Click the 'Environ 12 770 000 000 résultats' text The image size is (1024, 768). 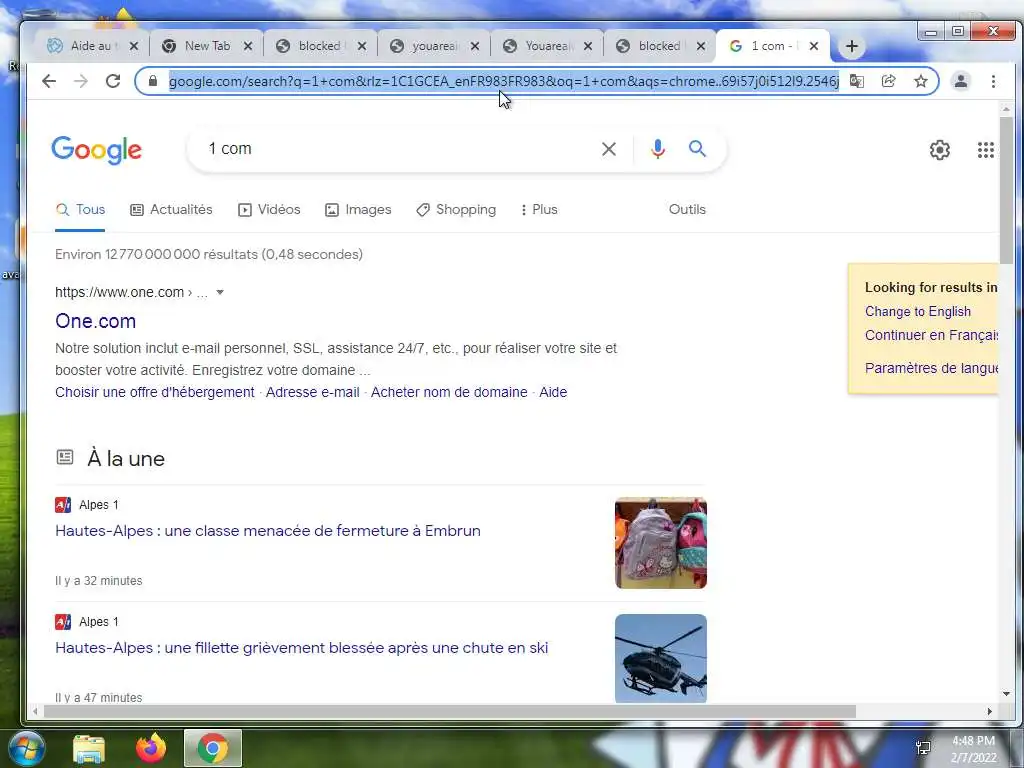tap(209, 255)
